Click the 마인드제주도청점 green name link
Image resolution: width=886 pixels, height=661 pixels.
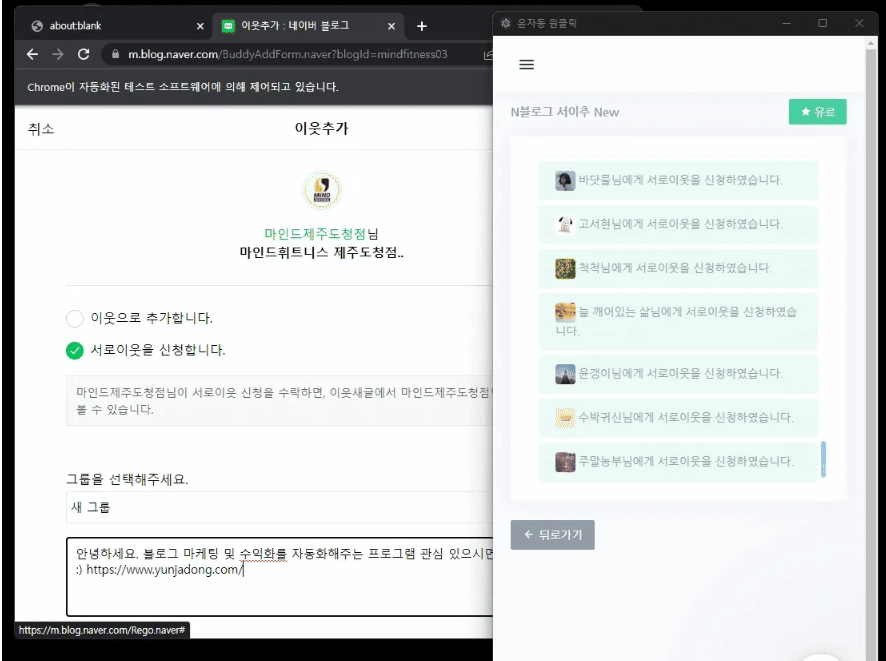pyautogui.click(x=315, y=234)
